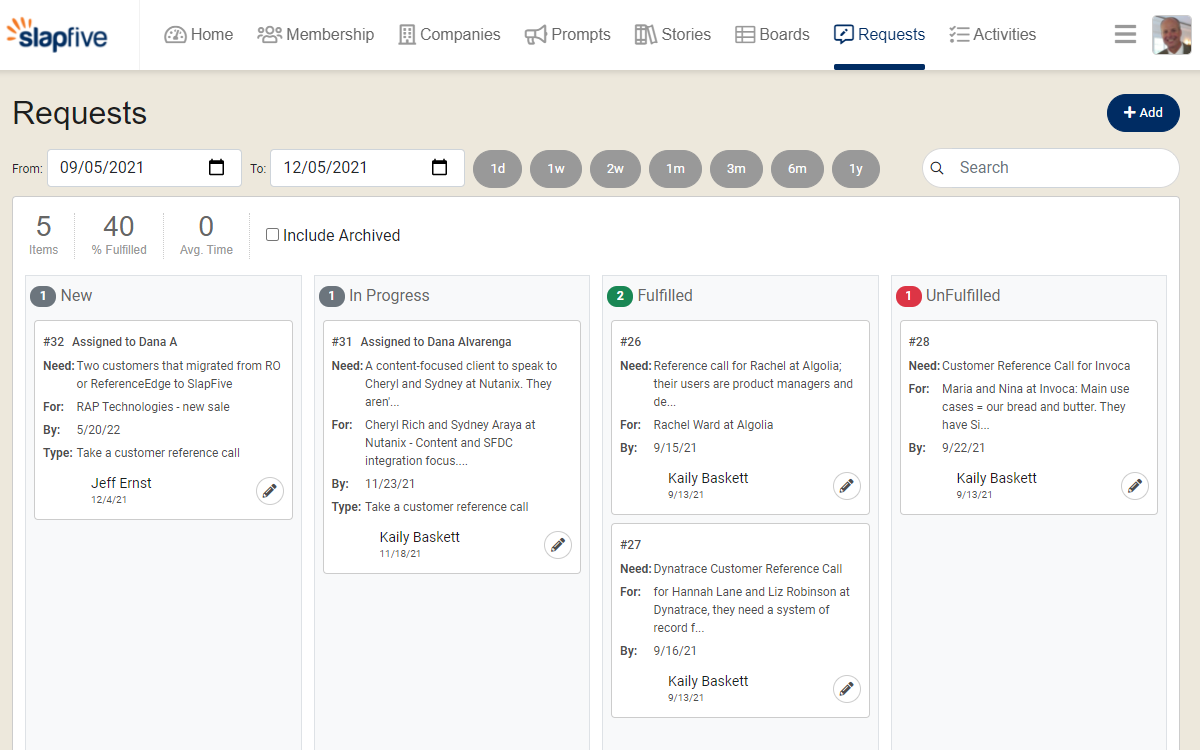Click the Jeff Ernst author name
1200x750 pixels.
(121, 483)
